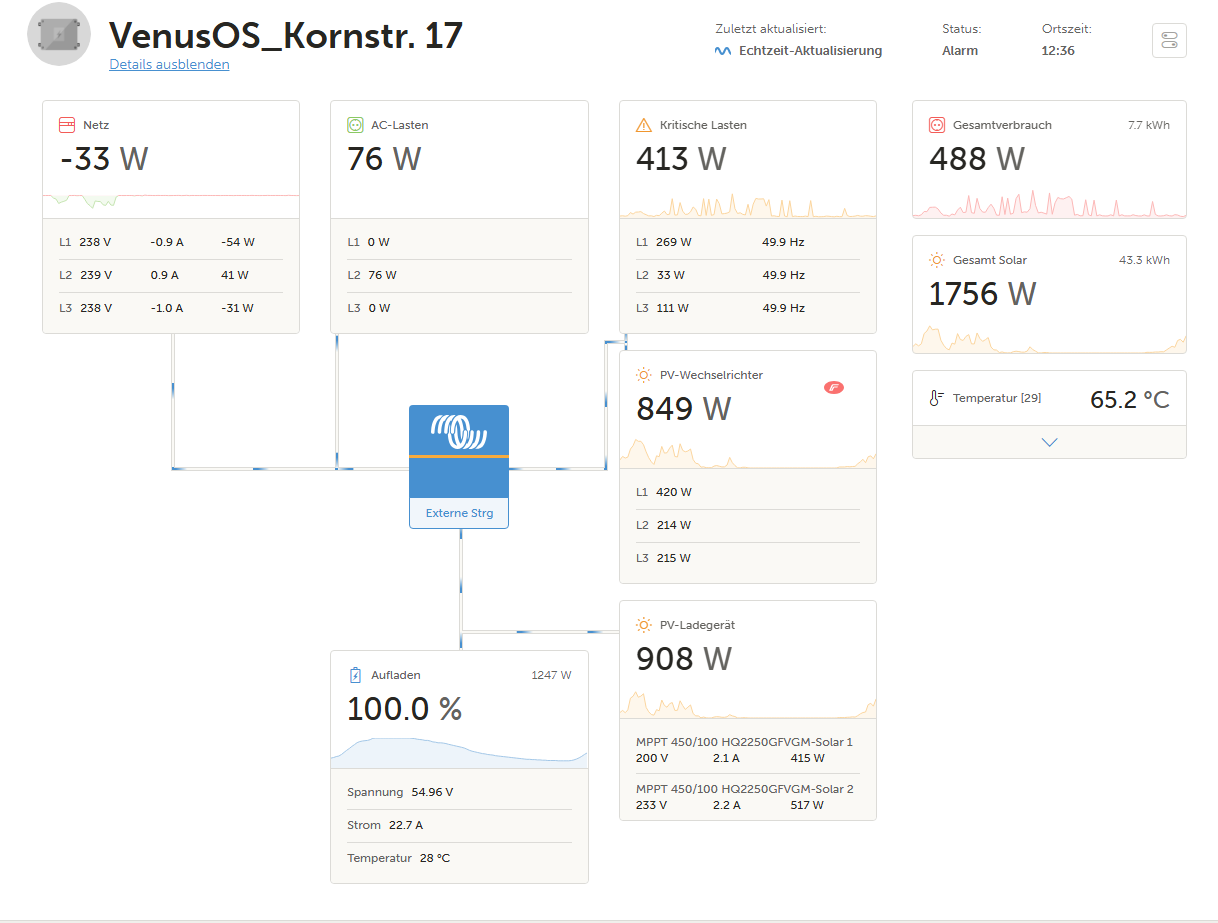The height and width of the screenshot is (923, 1218).
Task: Click the PV-Ladegerät sun icon
Action: (x=644, y=625)
